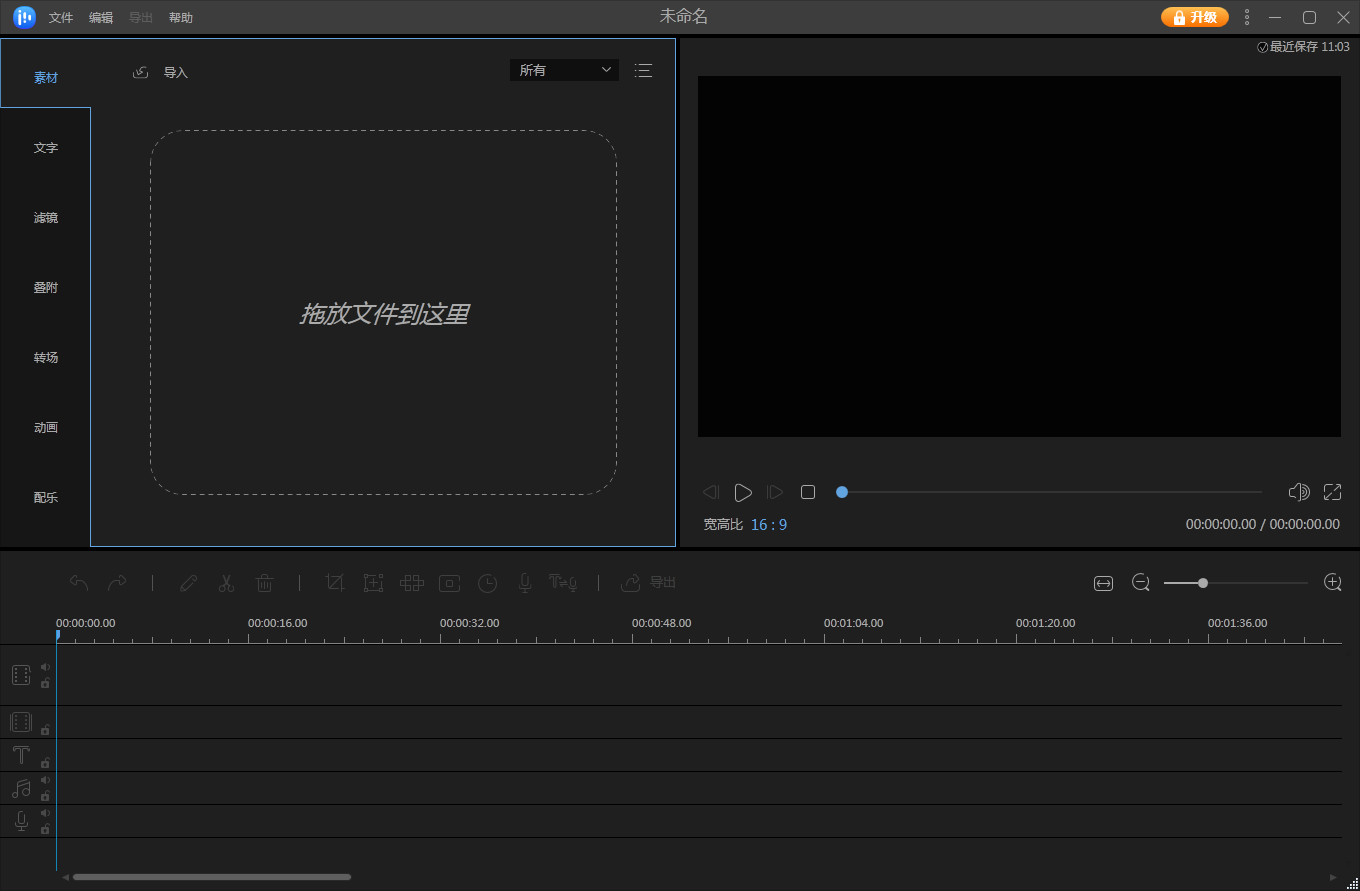The image size is (1360, 891).
Task: Switch to the 素材 tab
Action: 46,78
